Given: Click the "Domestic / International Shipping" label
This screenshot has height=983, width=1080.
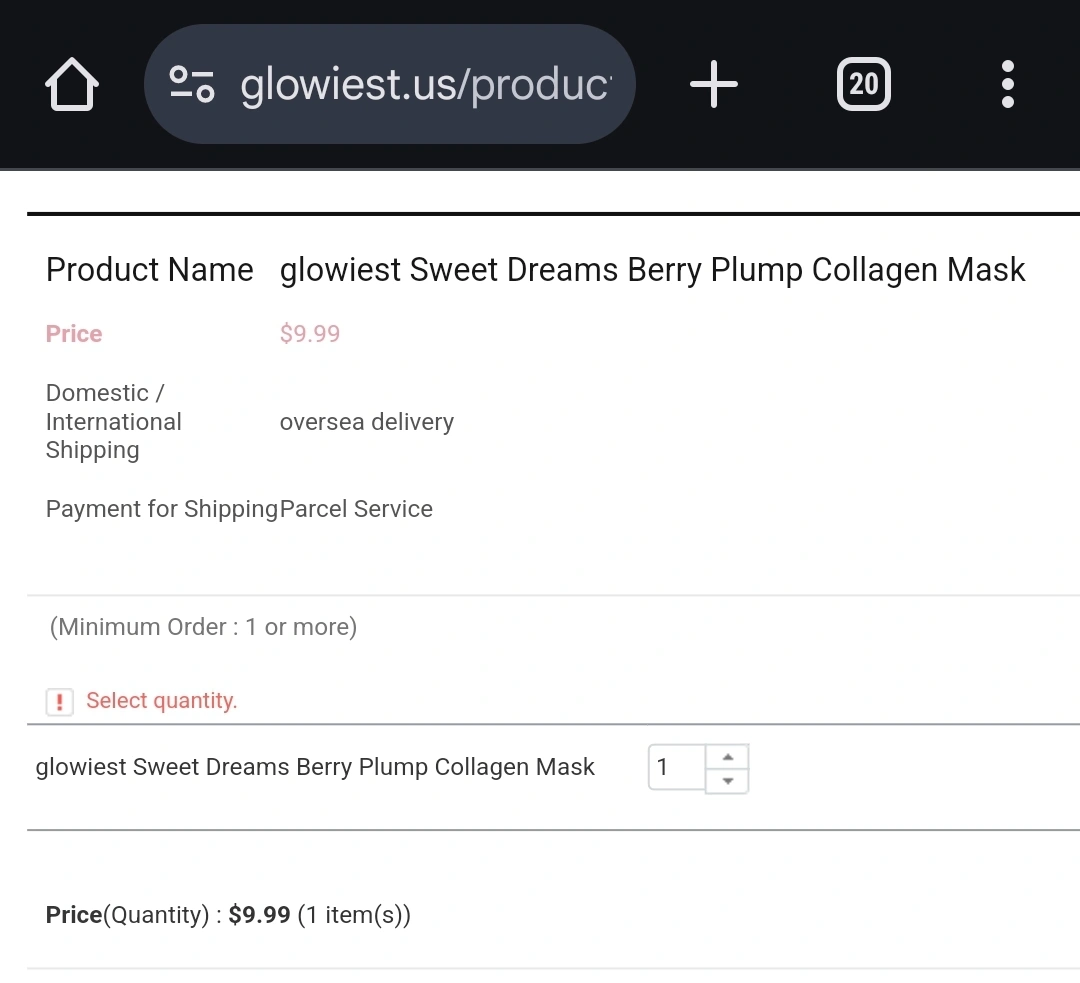Looking at the screenshot, I should coord(114,422).
